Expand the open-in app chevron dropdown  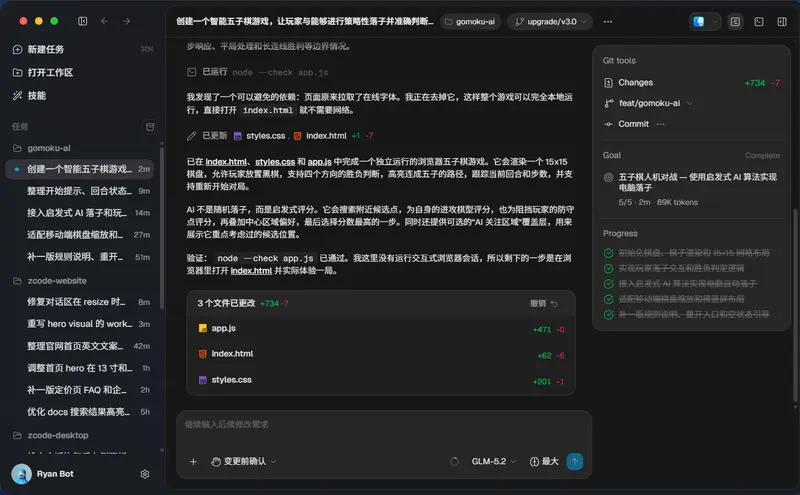pyautogui.click(x=714, y=21)
